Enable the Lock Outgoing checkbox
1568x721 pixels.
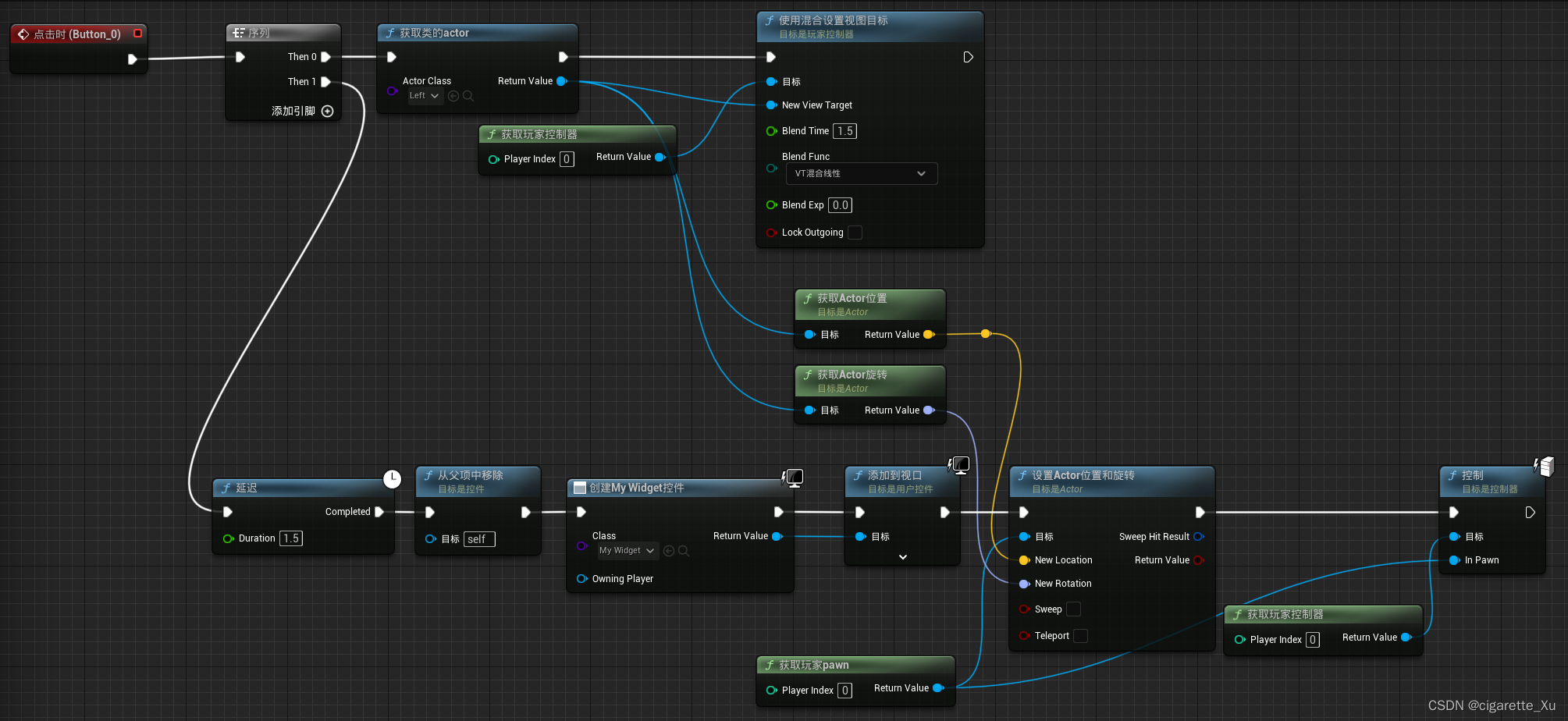click(x=855, y=233)
